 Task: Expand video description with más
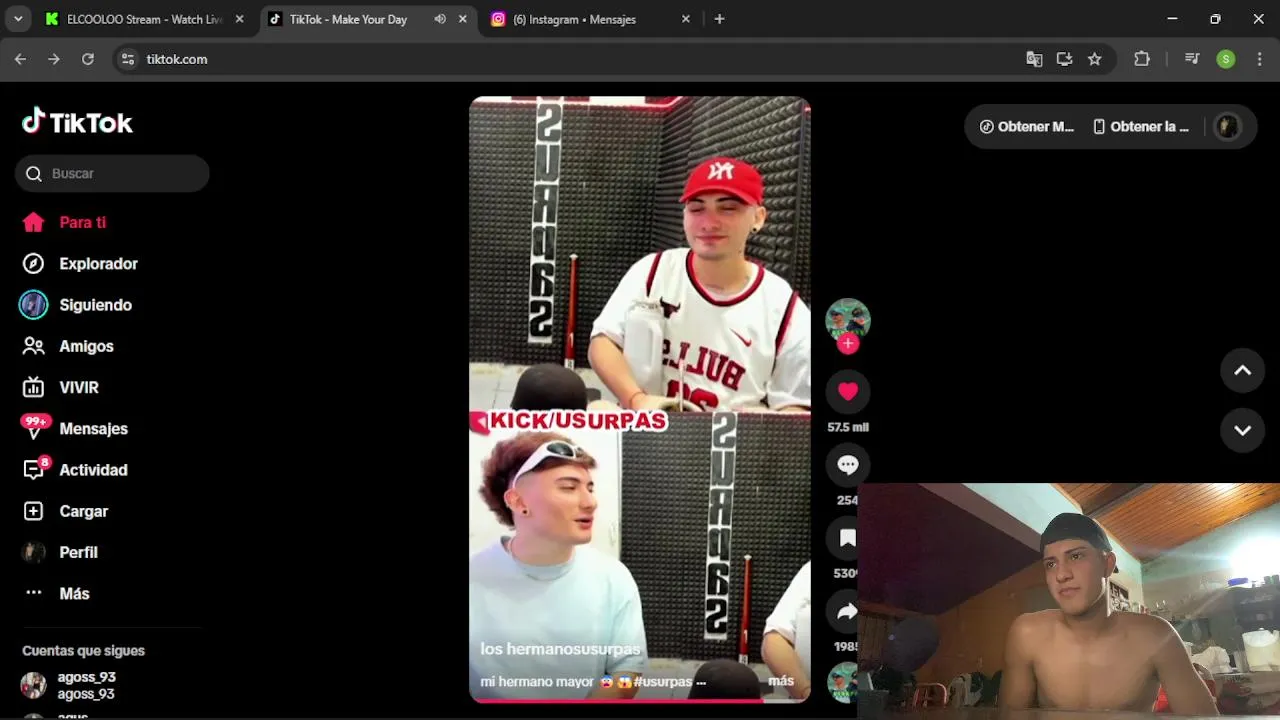pos(781,681)
